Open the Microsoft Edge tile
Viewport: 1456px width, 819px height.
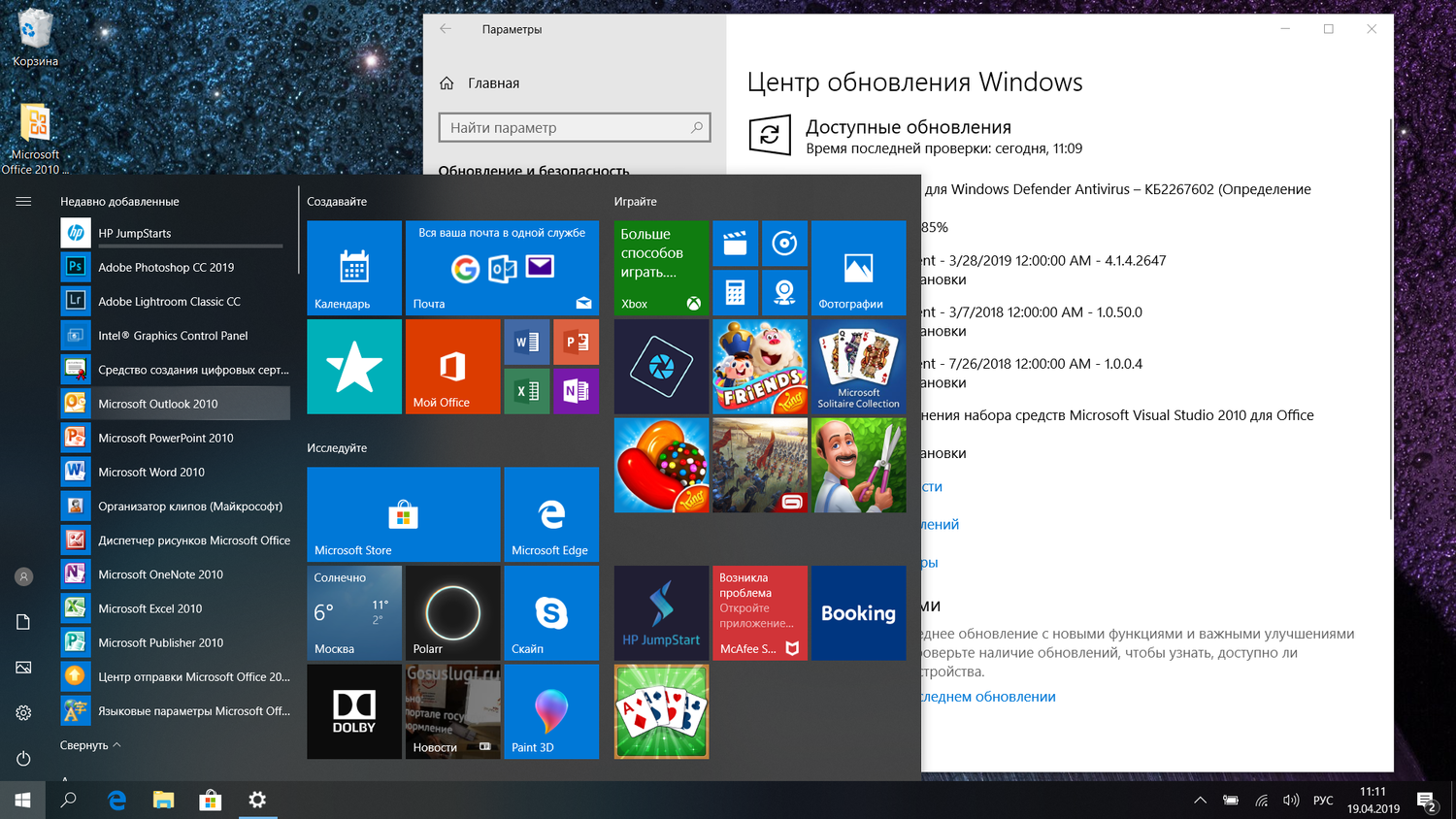pos(551,514)
